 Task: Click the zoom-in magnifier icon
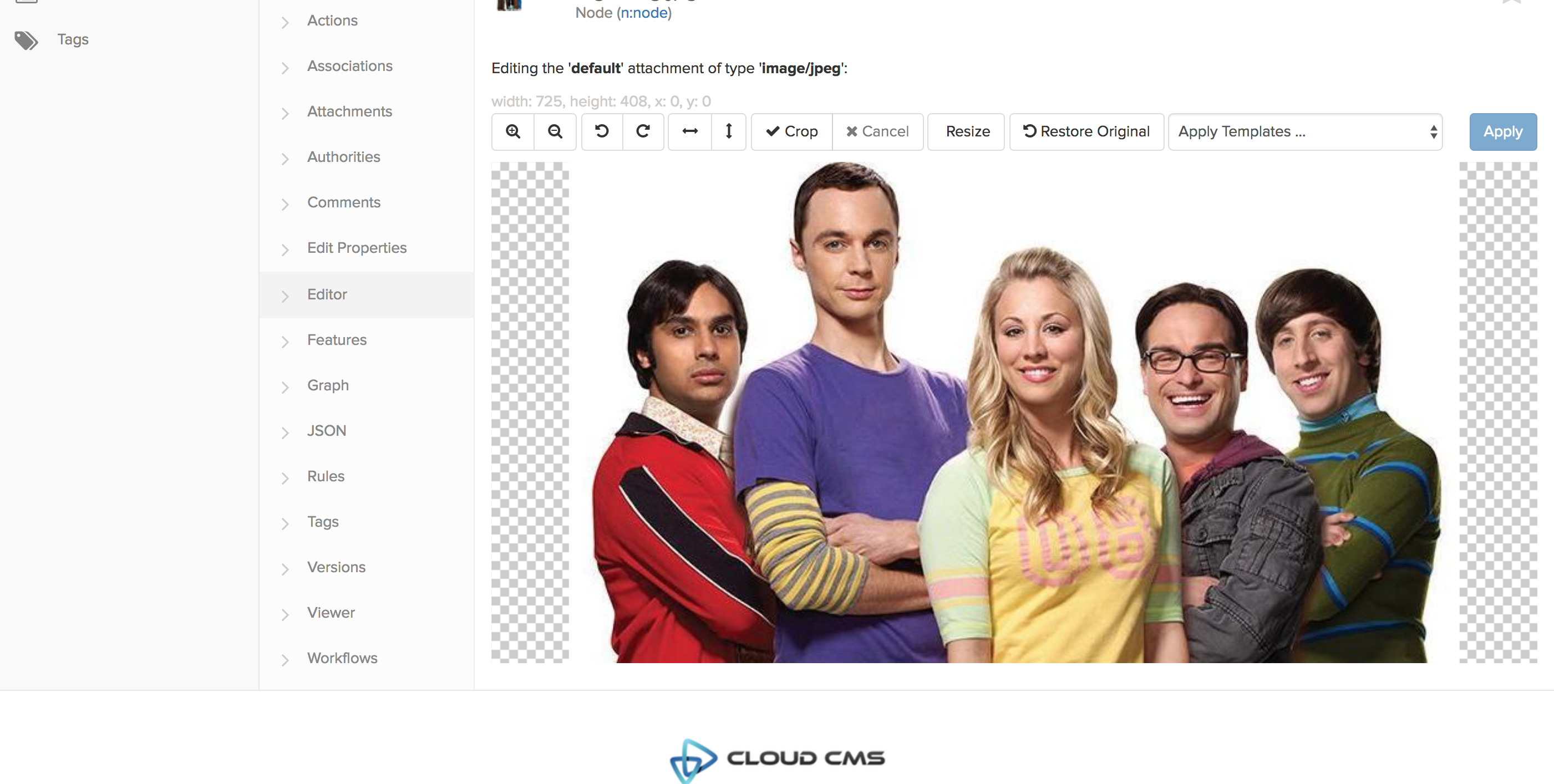[x=512, y=131]
